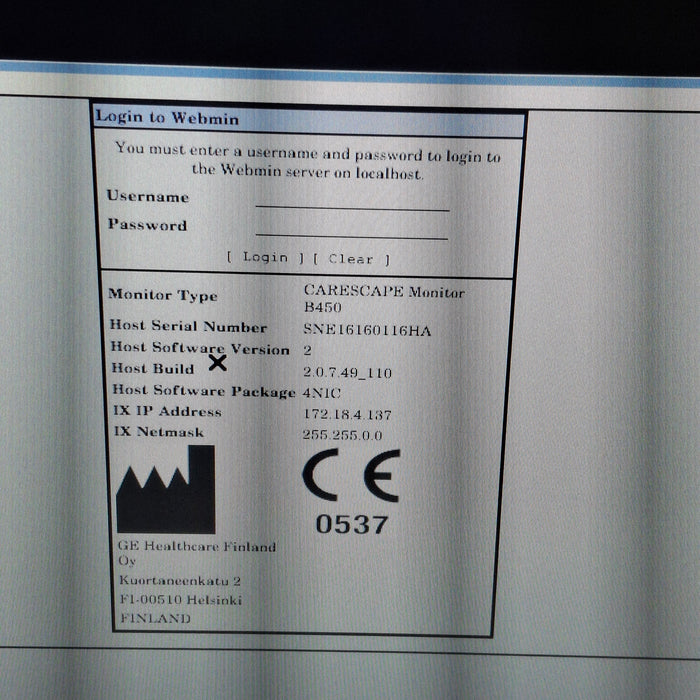Select the Login to Webmin title bar
700x700 pixels.
click(308, 118)
